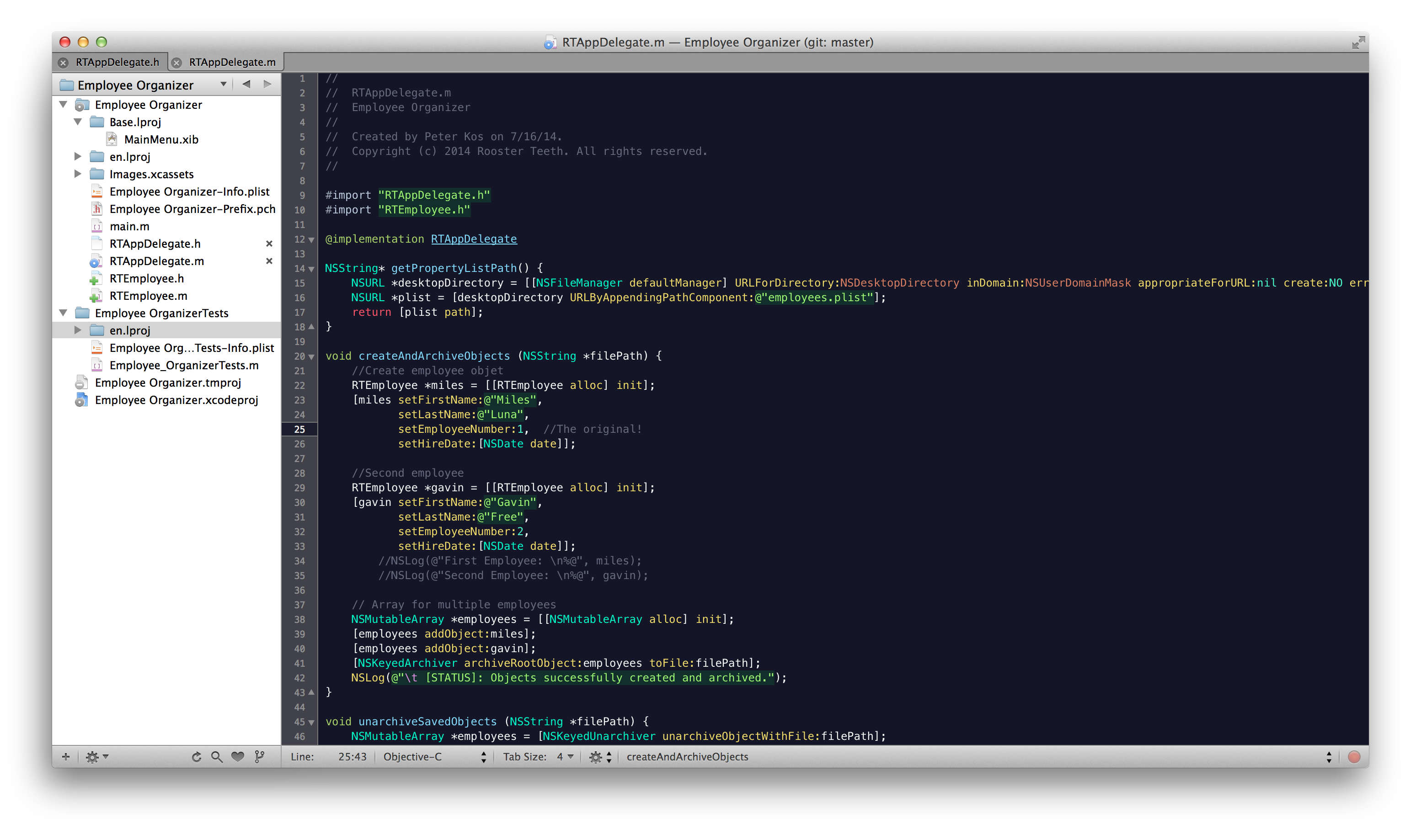Toggle fold marker on line 20
1421x840 pixels.
click(311, 356)
